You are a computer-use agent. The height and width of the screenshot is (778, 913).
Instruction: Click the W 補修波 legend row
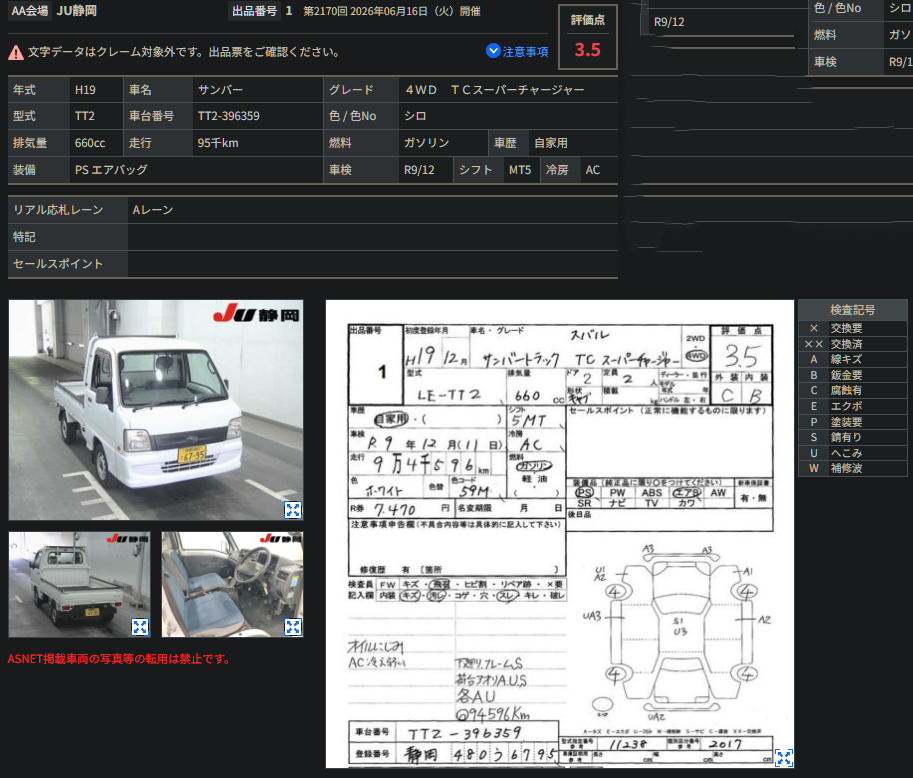pos(852,468)
